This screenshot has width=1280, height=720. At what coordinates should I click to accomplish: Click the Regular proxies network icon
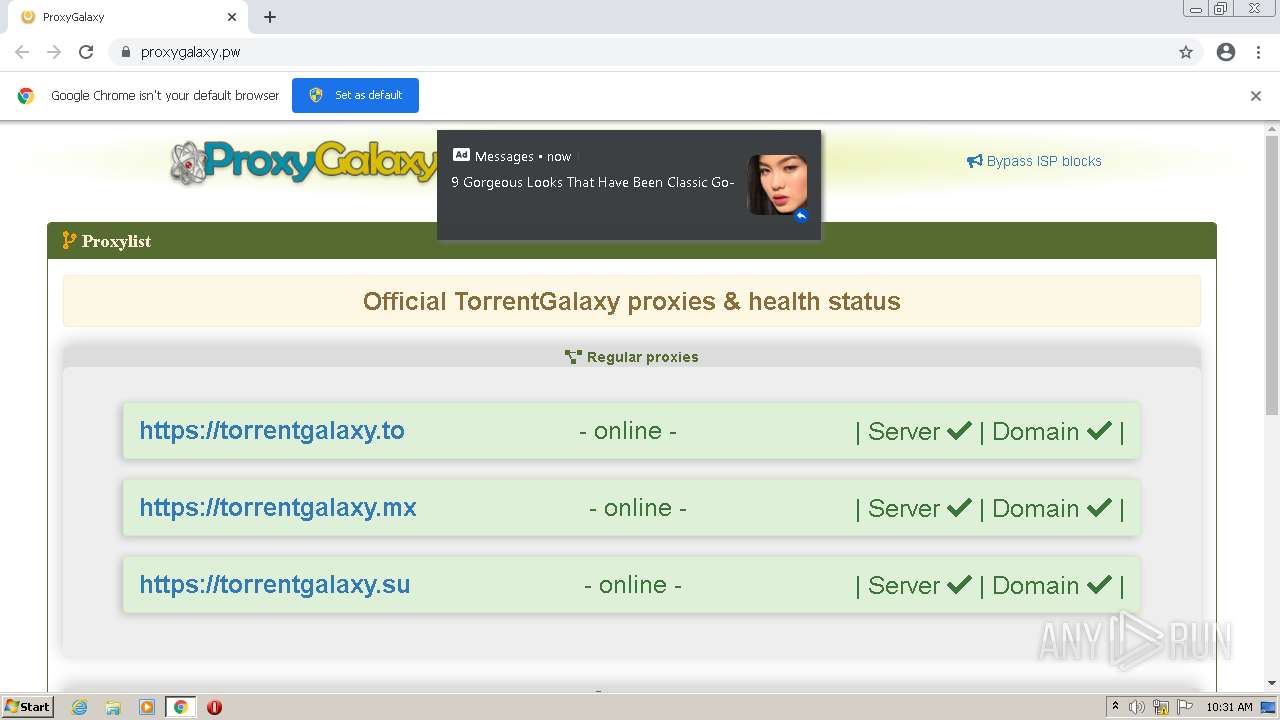573,357
